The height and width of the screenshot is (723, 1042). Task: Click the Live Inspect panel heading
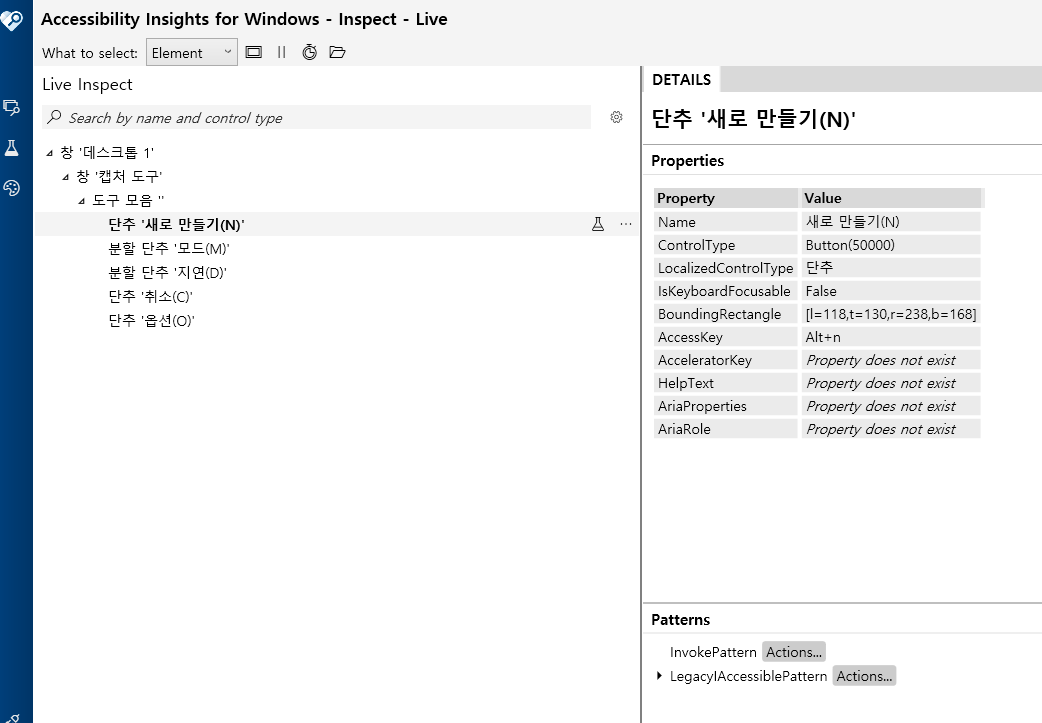click(x=87, y=84)
